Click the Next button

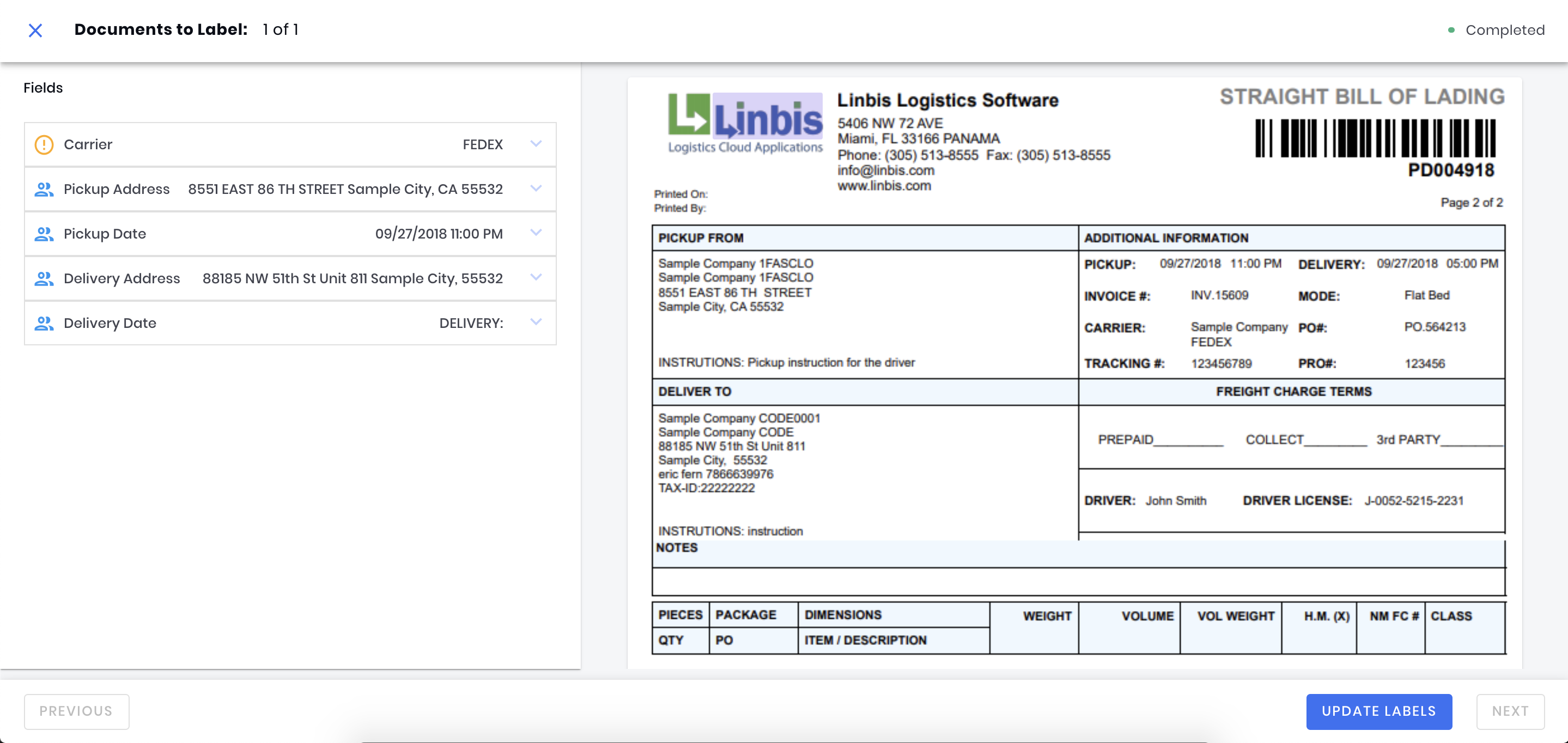coord(1510,711)
